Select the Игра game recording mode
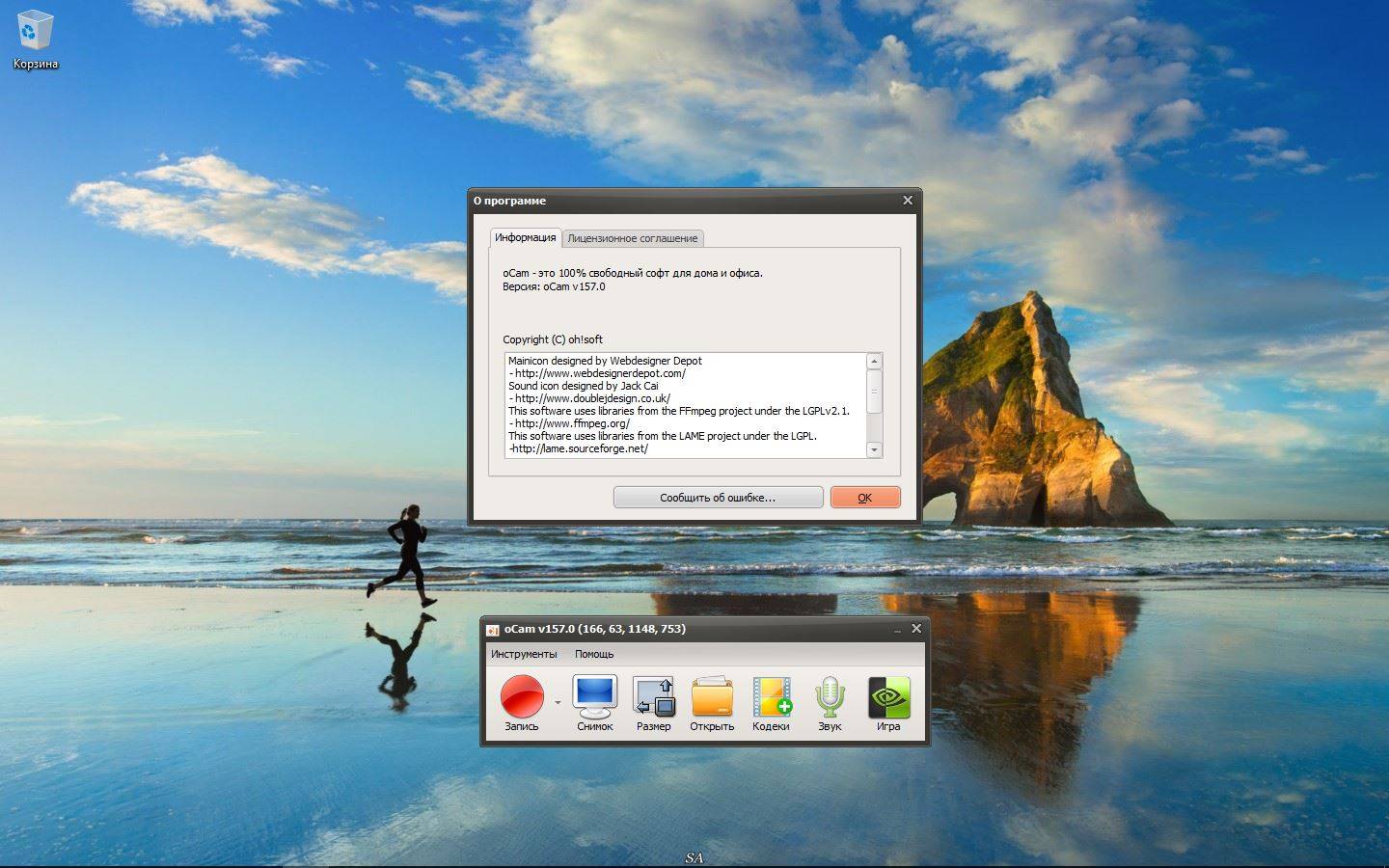The image size is (1389, 868). pos(888,703)
